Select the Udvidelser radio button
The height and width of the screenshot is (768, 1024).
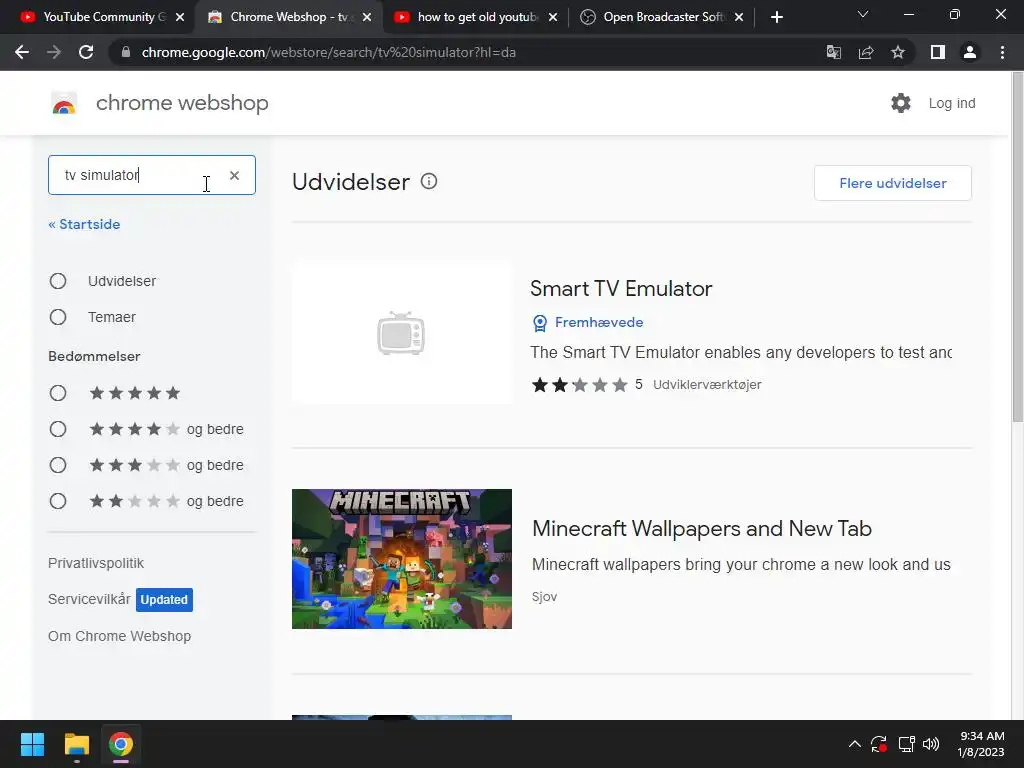tap(58, 281)
